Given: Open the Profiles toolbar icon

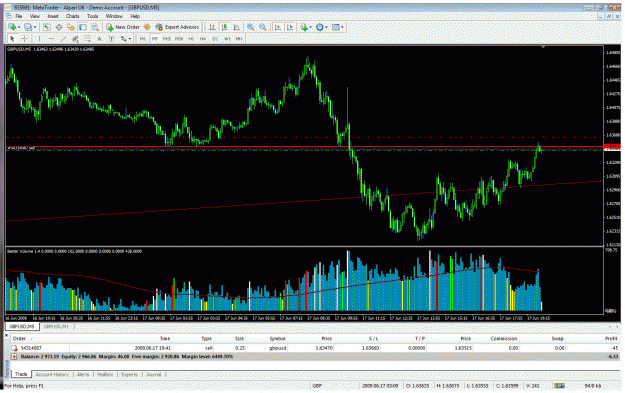Looking at the screenshot, I should click(x=28, y=27).
